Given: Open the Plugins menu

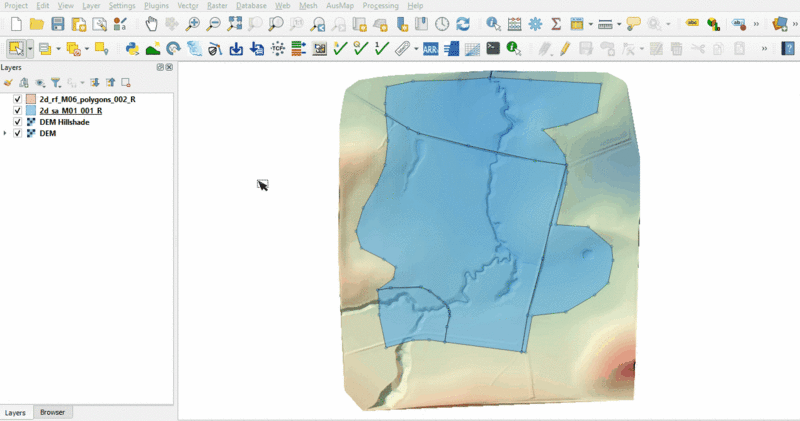Looking at the screenshot, I should (156, 6).
